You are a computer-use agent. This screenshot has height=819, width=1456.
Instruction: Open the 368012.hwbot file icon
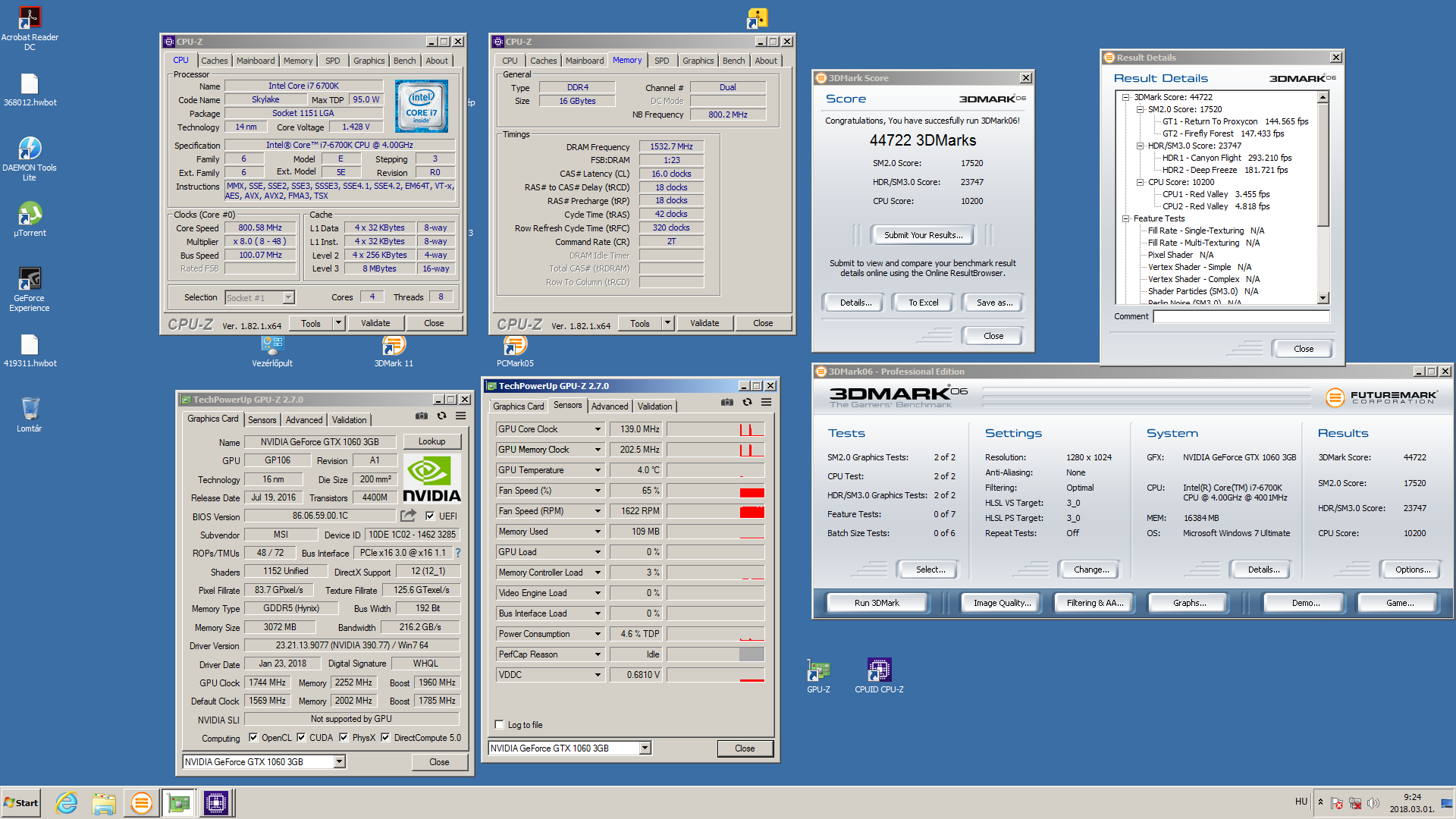click(x=30, y=89)
